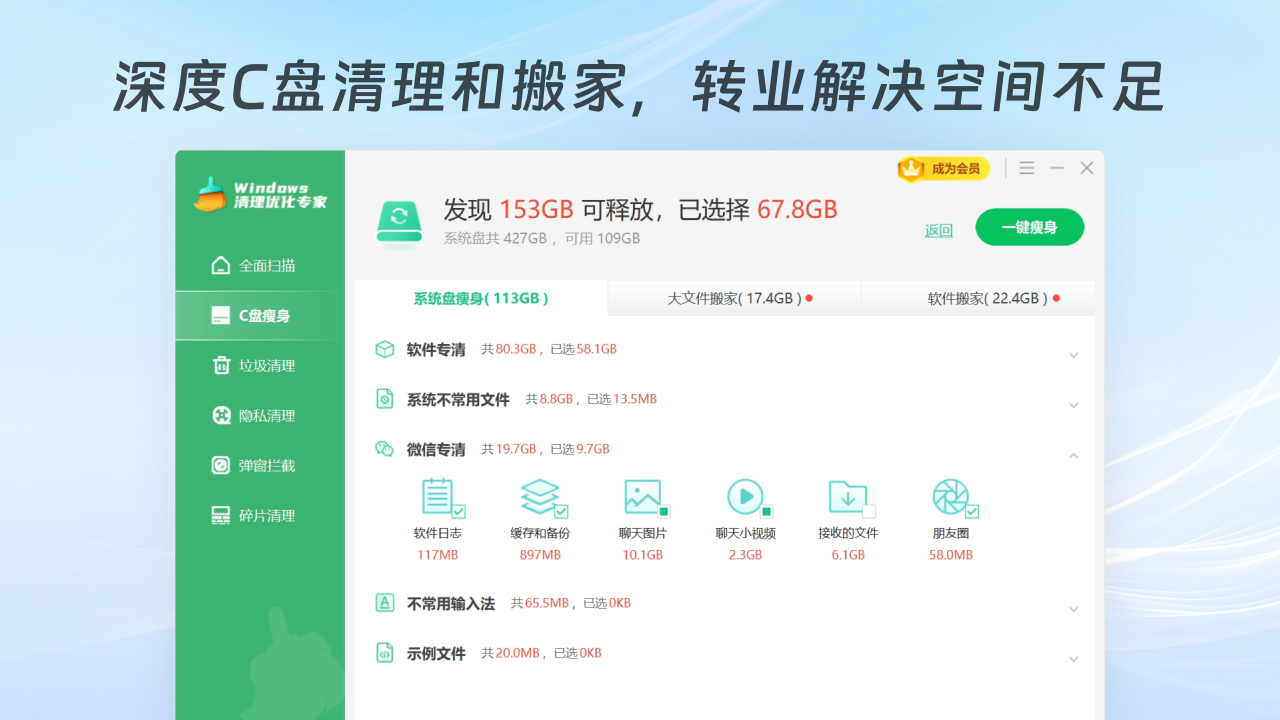
Task: Expand the 不常用输入法 section
Action: click(1074, 609)
